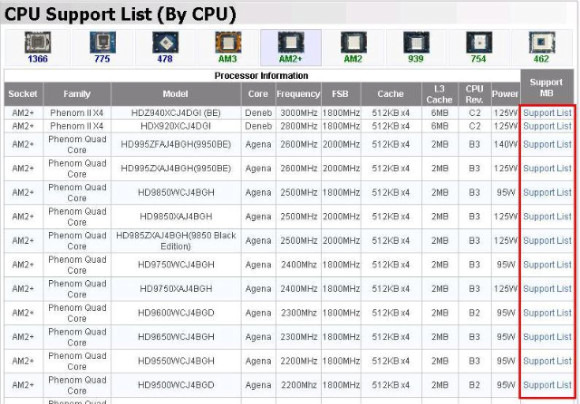Select model cell HD9750XAJ4BGH
This screenshot has height=404, width=580.
click(176, 289)
